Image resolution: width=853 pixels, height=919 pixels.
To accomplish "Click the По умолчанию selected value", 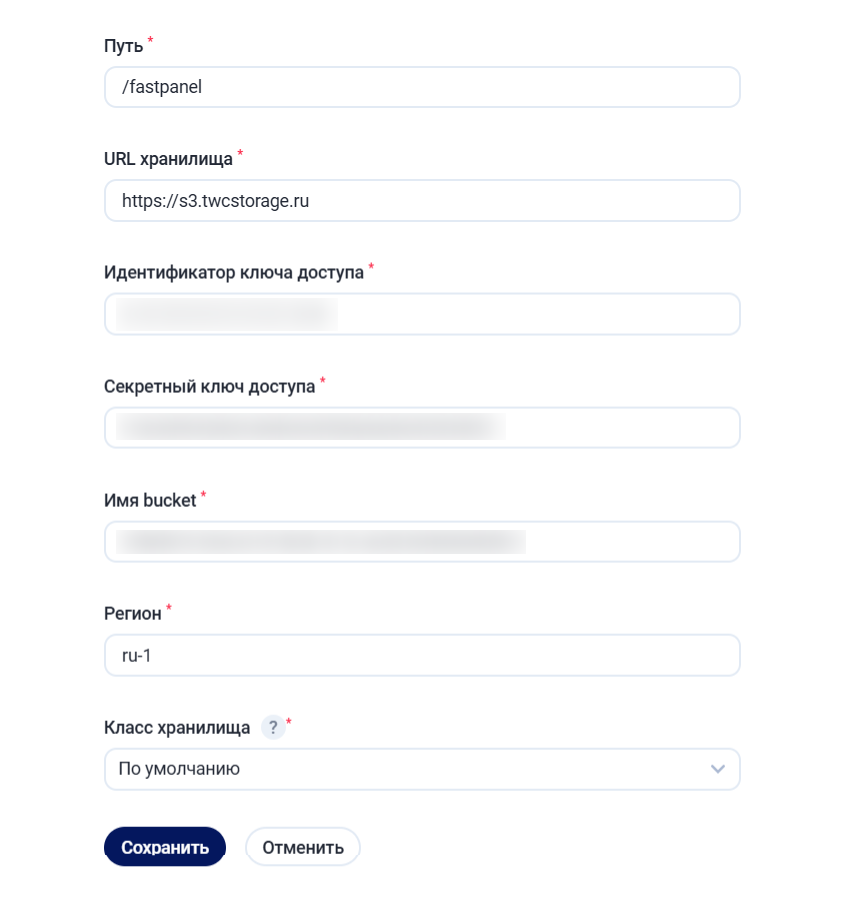I will pos(179,769).
